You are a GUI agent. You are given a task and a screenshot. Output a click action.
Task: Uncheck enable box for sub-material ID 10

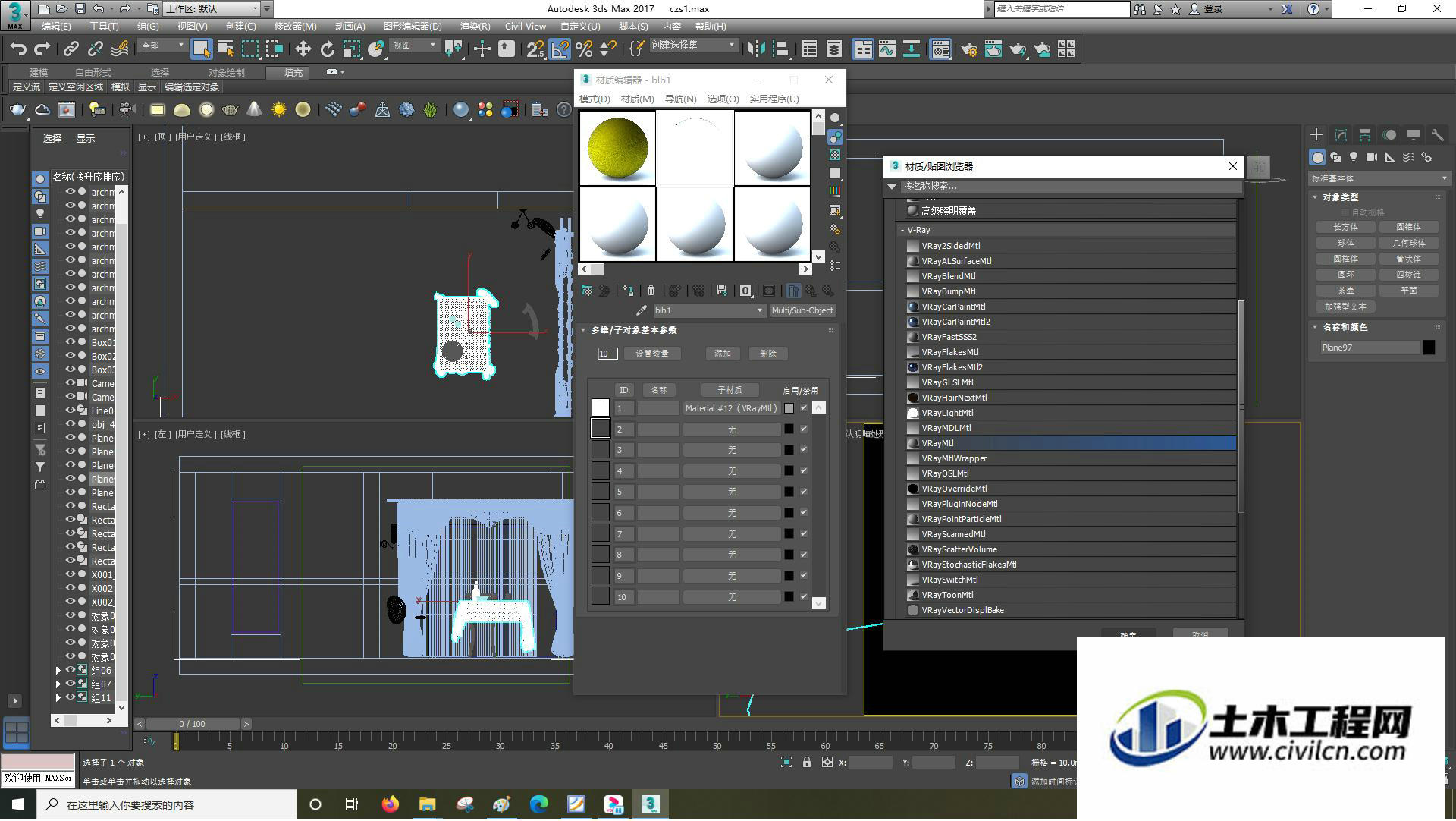[x=804, y=597]
